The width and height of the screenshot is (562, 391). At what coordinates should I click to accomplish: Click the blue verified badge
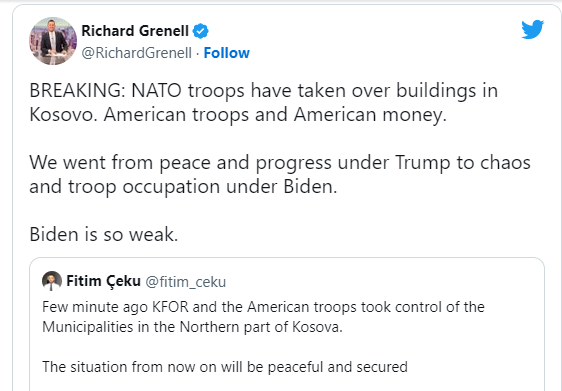pyautogui.click(x=201, y=31)
